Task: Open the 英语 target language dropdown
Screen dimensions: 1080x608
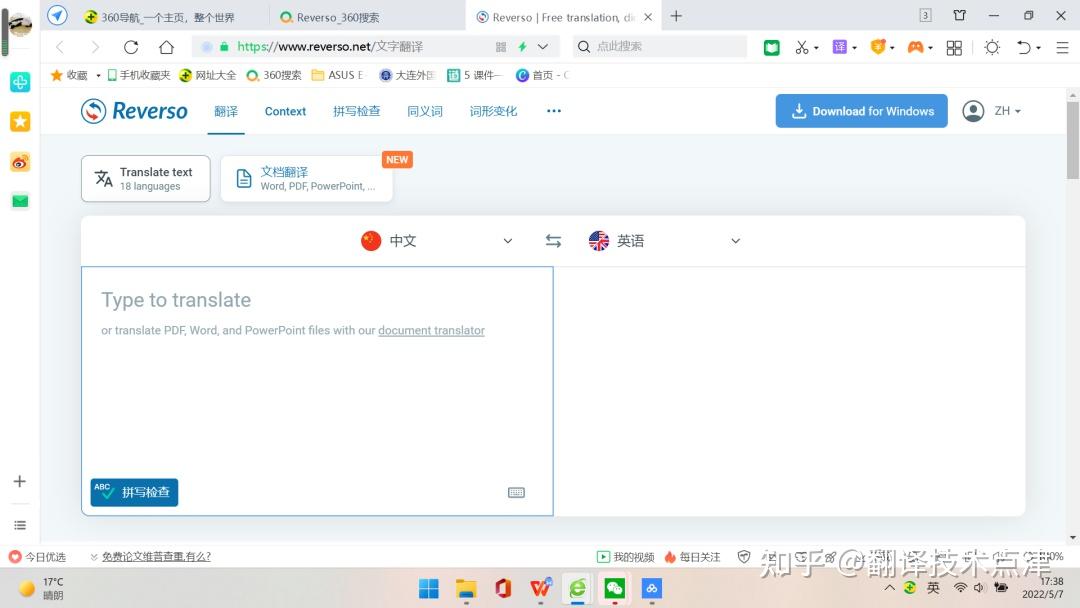Action: [665, 240]
